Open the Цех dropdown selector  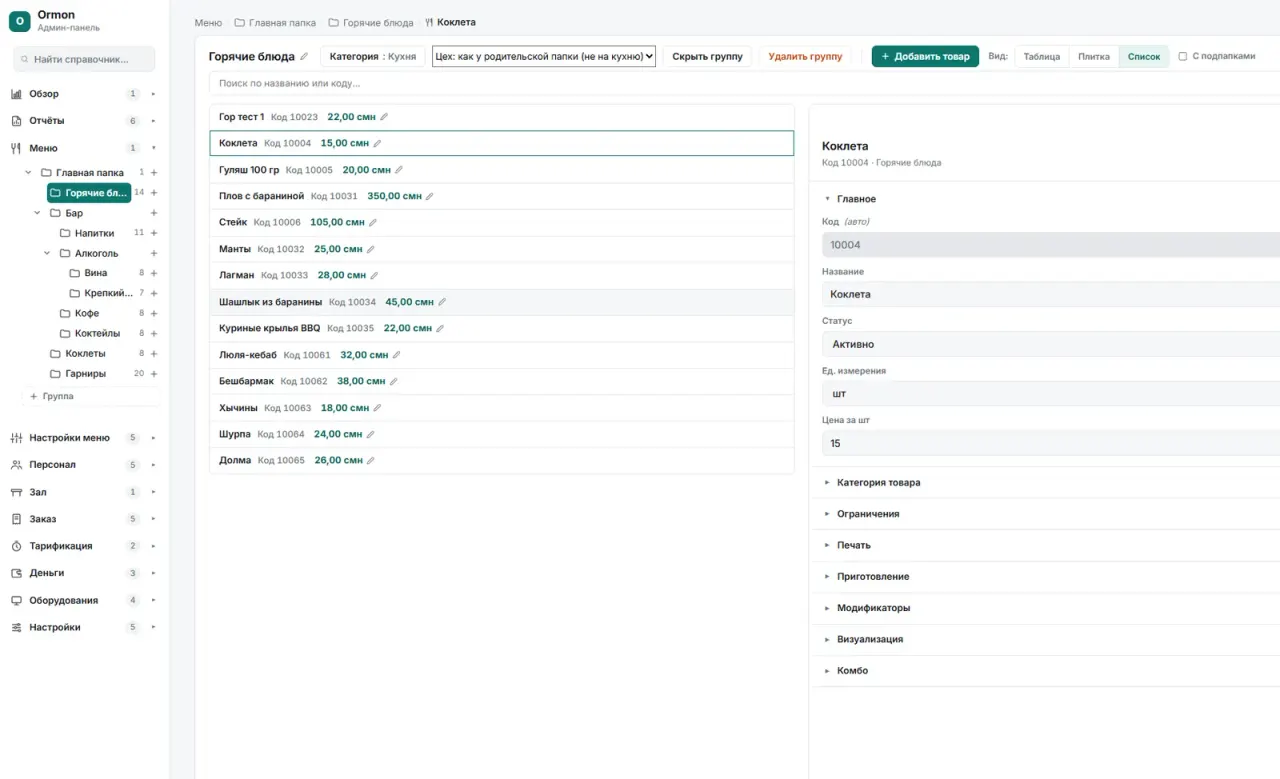[544, 57]
